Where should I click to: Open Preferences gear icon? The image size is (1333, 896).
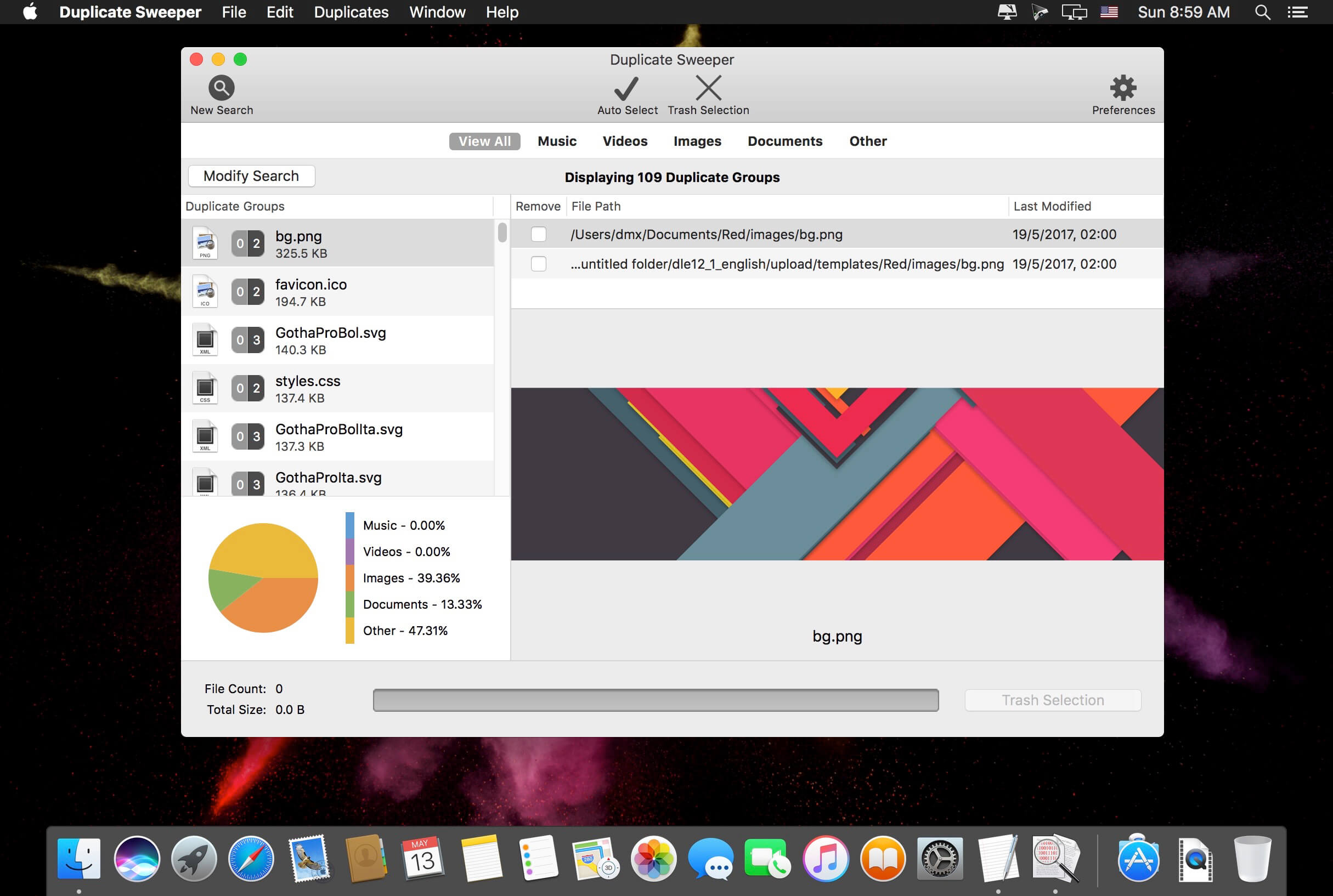[1123, 88]
